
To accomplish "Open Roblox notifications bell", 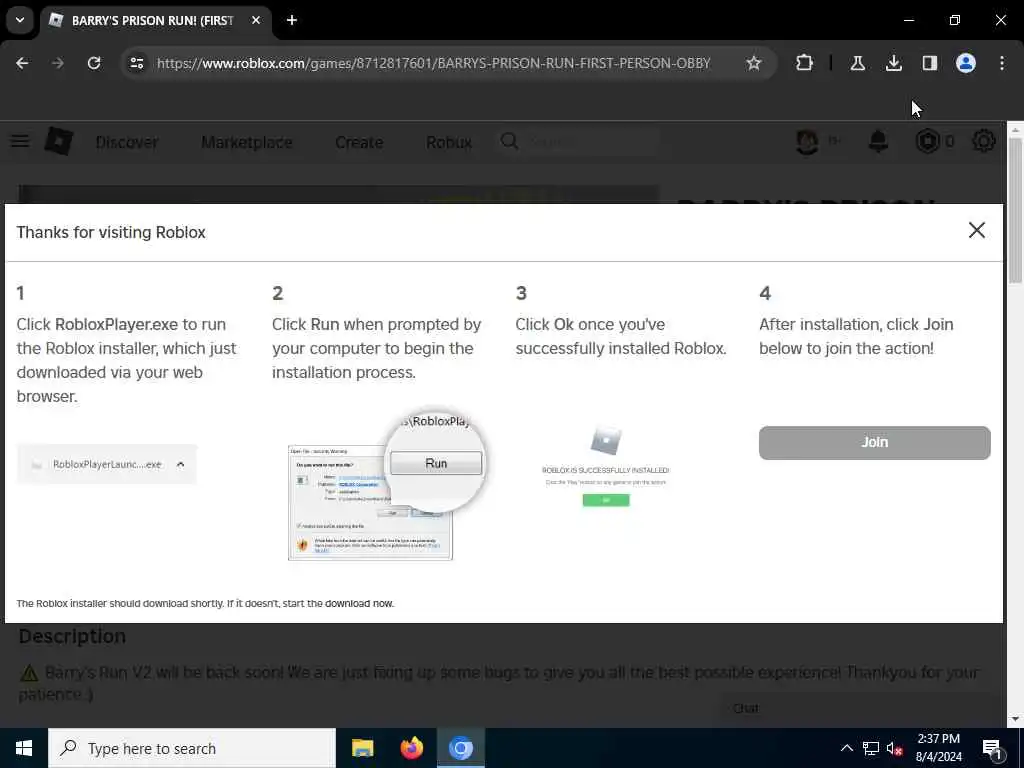I will [x=878, y=141].
